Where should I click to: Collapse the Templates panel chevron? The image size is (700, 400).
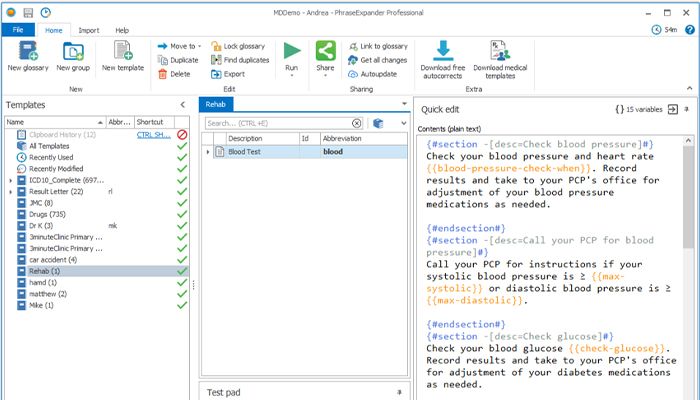[x=182, y=105]
